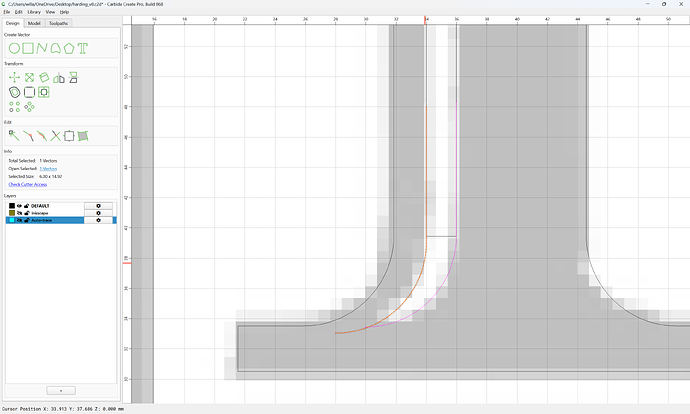690x414 pixels.
Task: Click the Open Selected vectors link
Action: (x=48, y=169)
